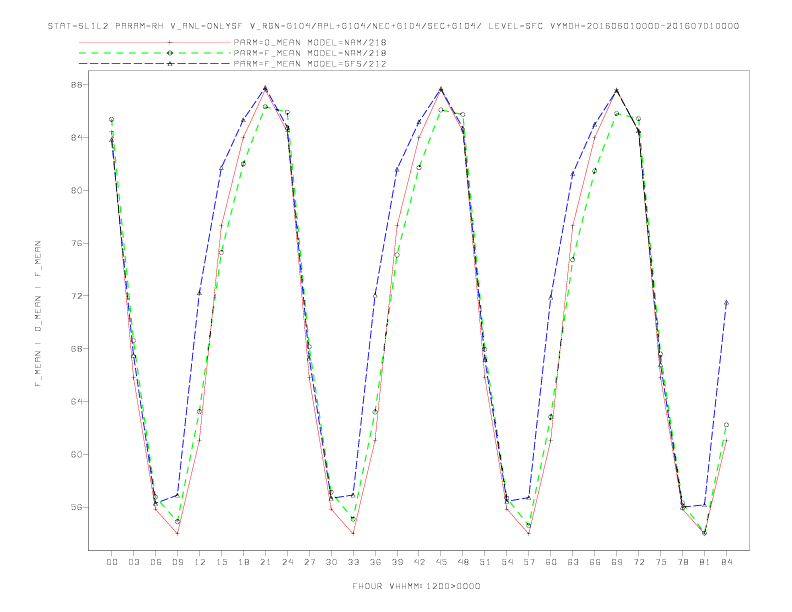Click the green NAM circle point at hour 00
The width and height of the screenshot is (792, 612).
coord(112,120)
